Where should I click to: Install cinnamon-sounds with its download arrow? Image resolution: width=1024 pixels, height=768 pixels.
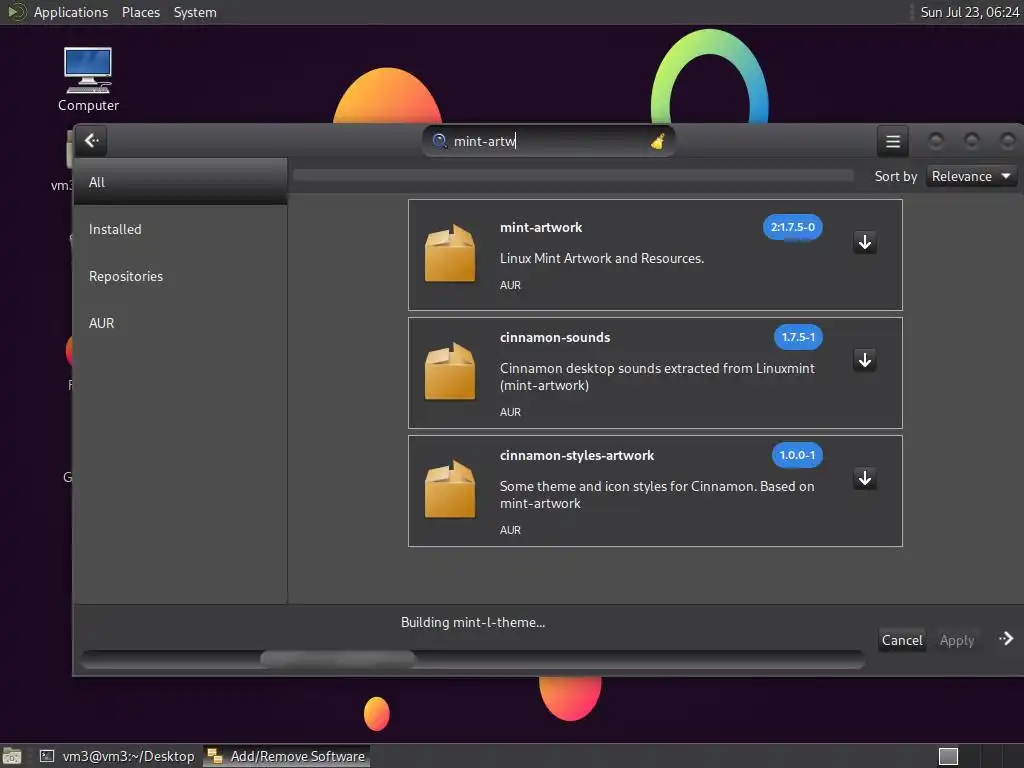[x=865, y=360]
